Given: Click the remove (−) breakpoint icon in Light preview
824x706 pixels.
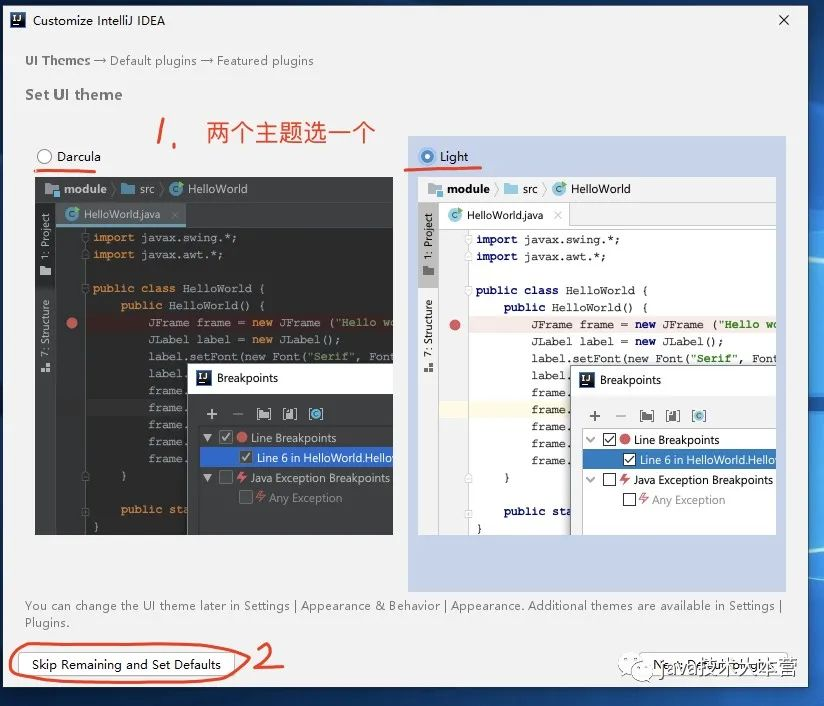Looking at the screenshot, I should point(621,416).
